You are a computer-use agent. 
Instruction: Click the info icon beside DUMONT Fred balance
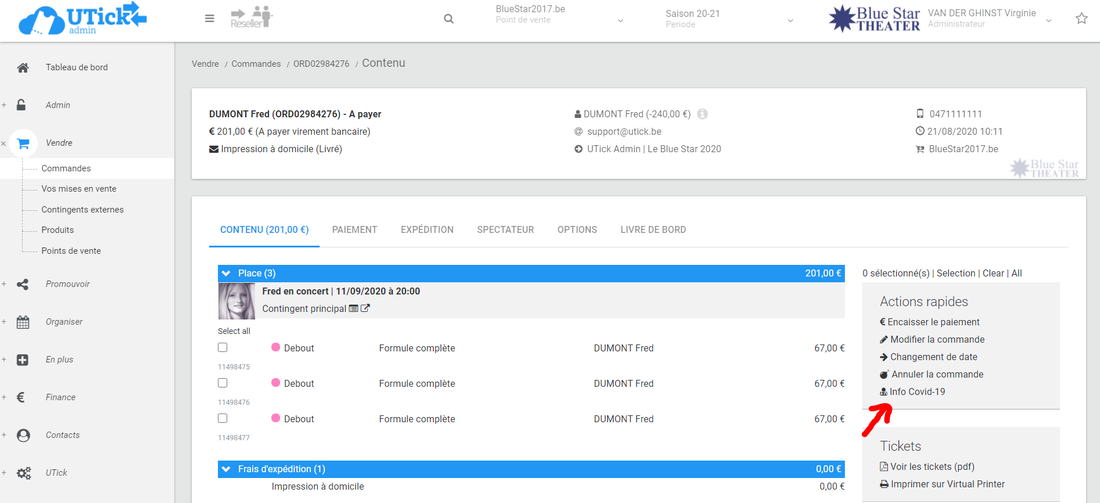[x=703, y=114]
